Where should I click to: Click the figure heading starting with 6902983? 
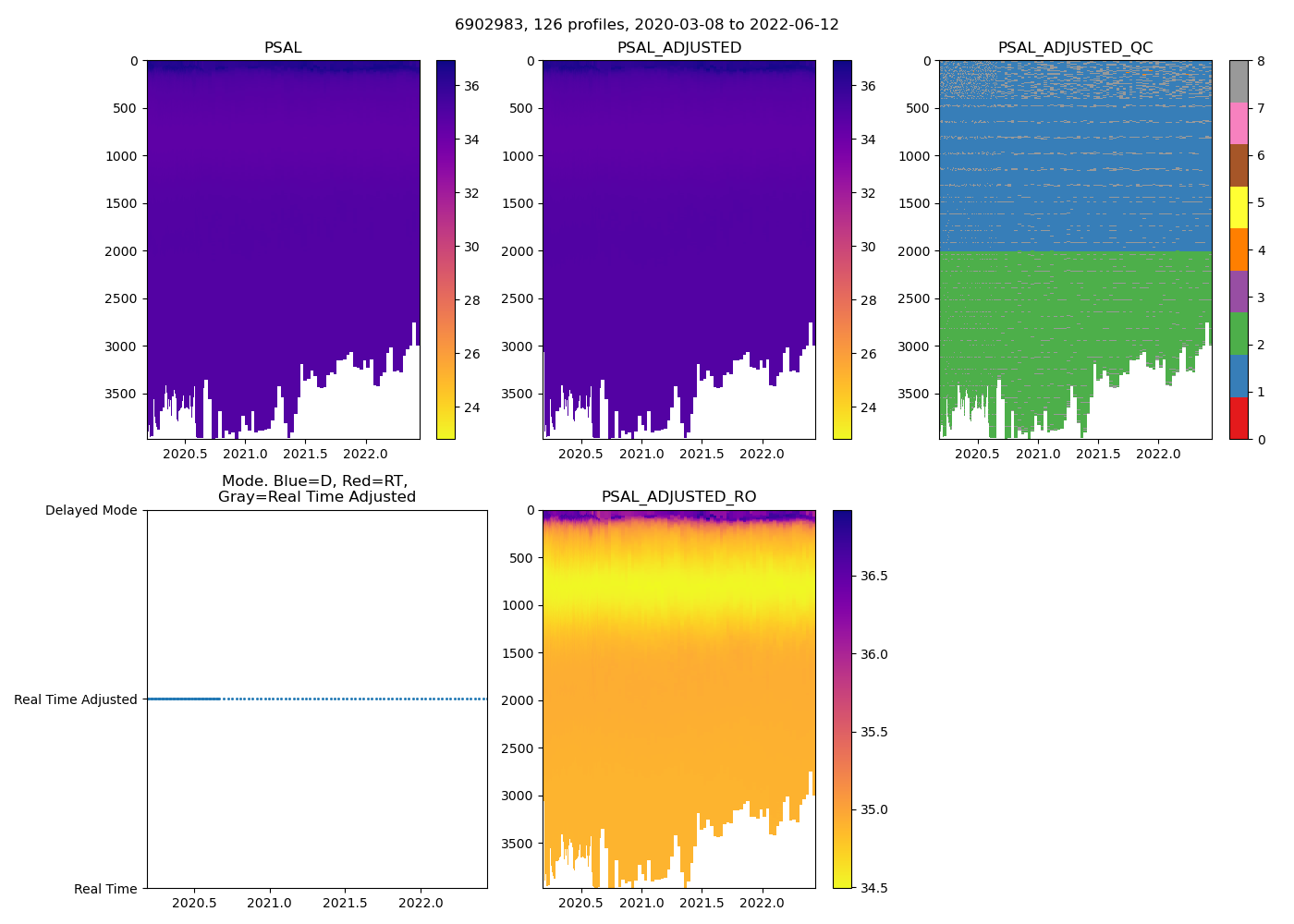click(x=646, y=25)
